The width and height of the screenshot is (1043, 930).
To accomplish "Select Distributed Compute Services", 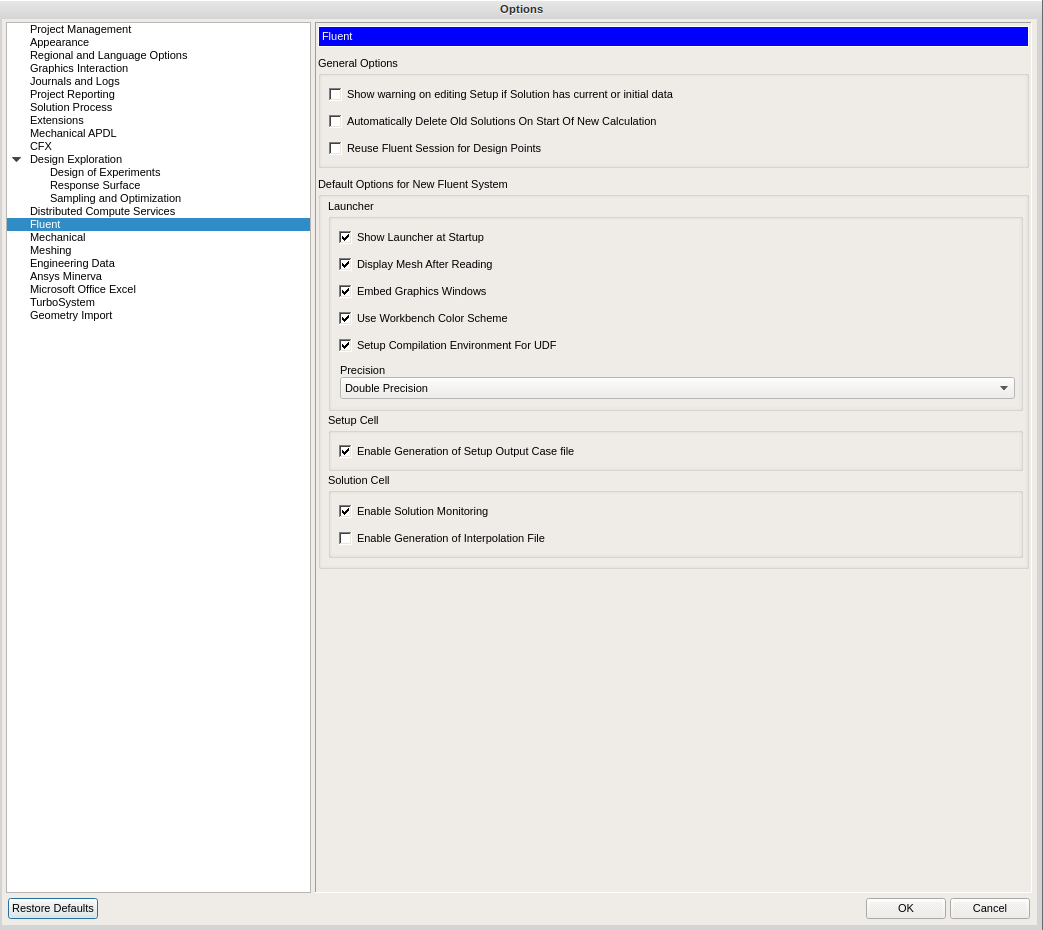I will pyautogui.click(x=102, y=212).
